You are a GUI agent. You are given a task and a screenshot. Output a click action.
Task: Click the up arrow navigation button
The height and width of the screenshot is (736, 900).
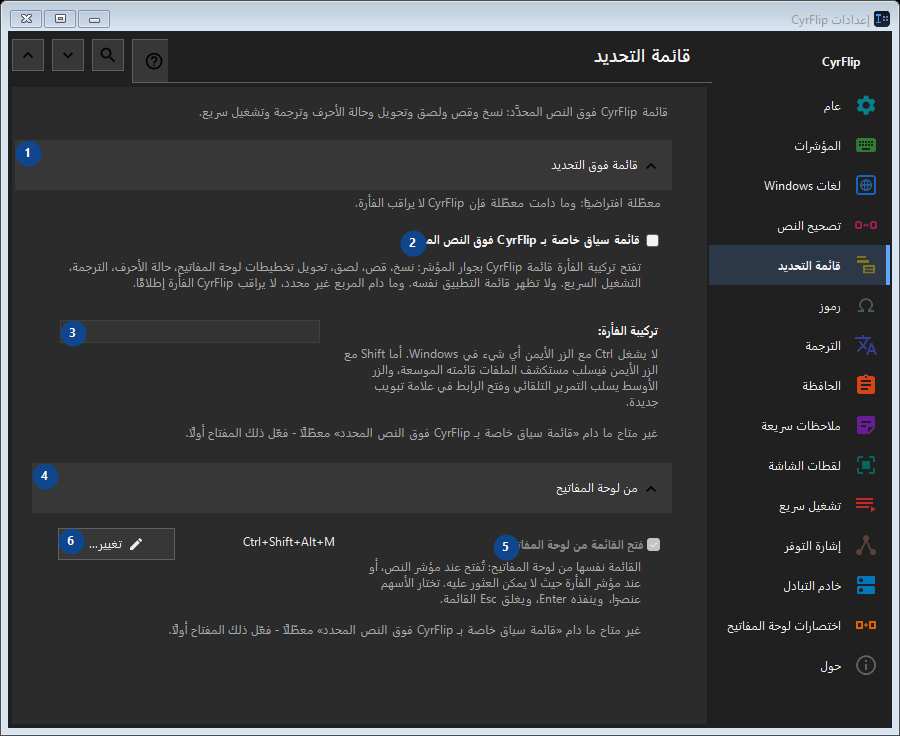click(x=28, y=55)
